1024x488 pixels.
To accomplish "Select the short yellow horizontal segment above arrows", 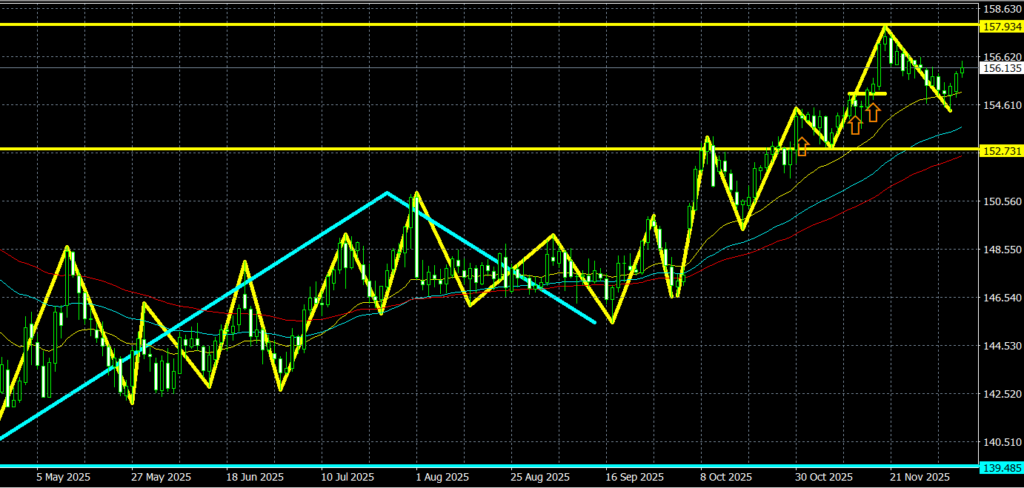I will (867, 94).
